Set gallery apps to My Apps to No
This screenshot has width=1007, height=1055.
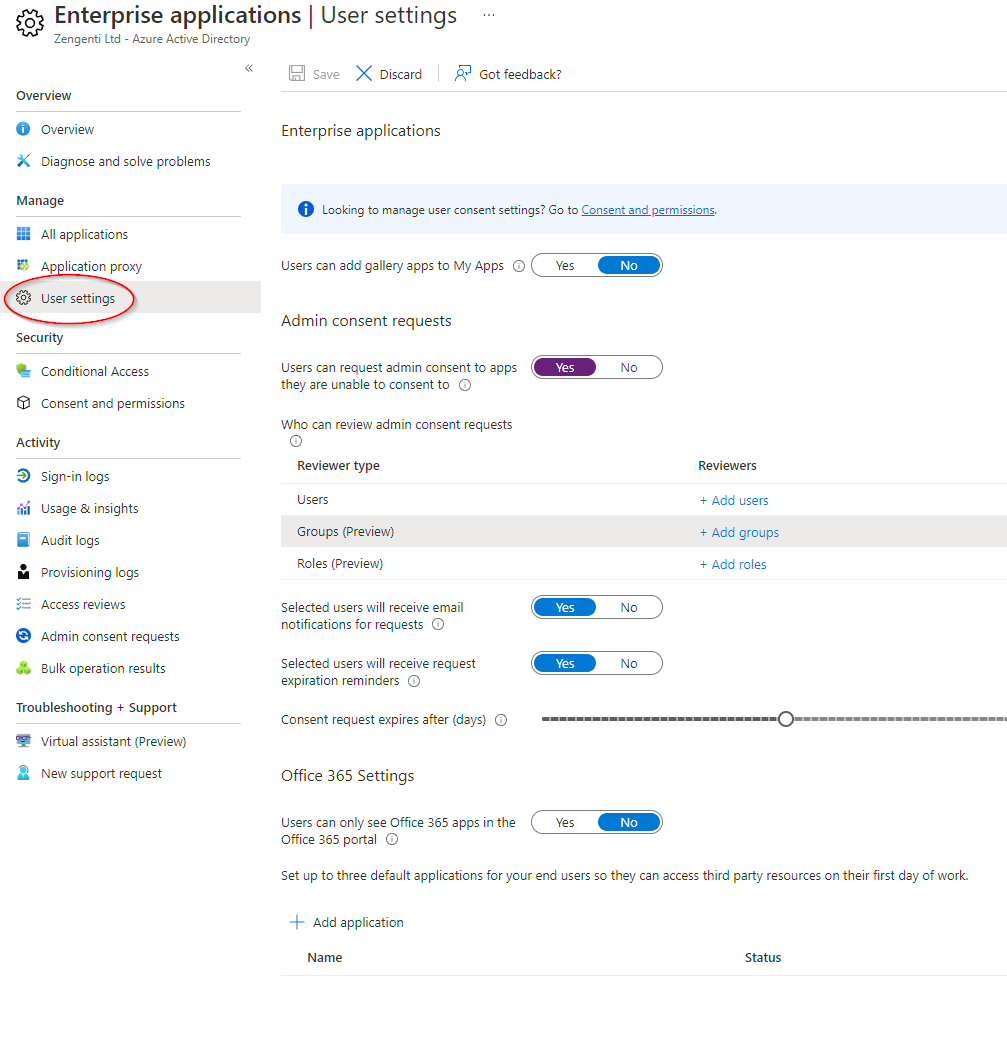[x=629, y=265]
